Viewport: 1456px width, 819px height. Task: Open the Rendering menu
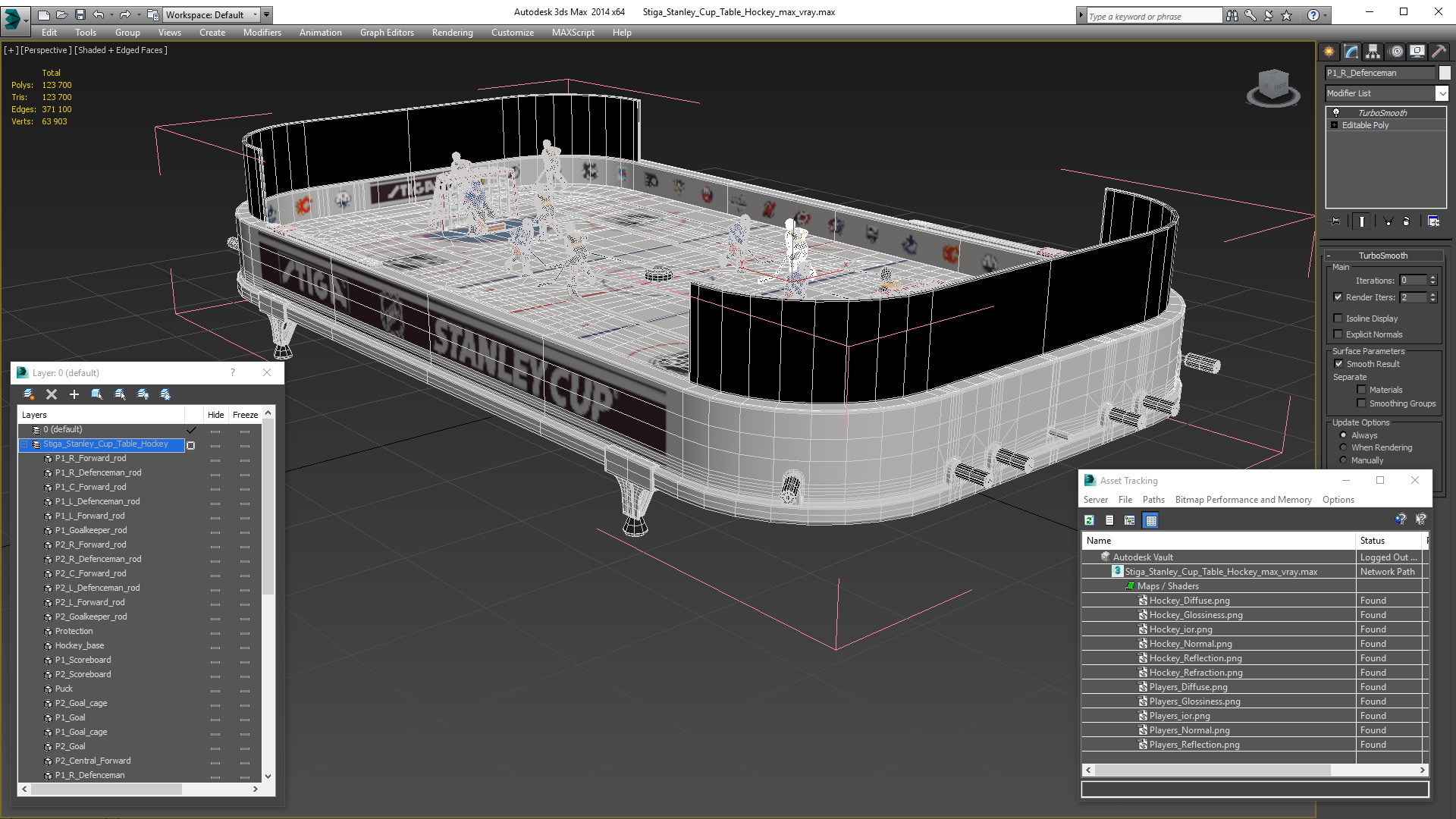coord(452,33)
